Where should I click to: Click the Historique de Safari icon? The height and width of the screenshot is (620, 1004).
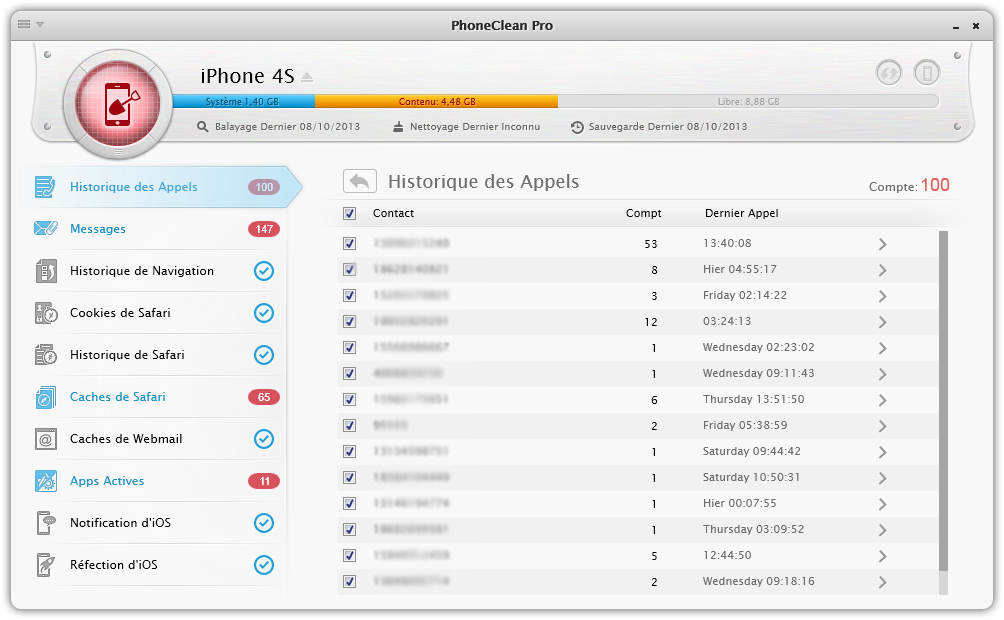click(x=46, y=355)
